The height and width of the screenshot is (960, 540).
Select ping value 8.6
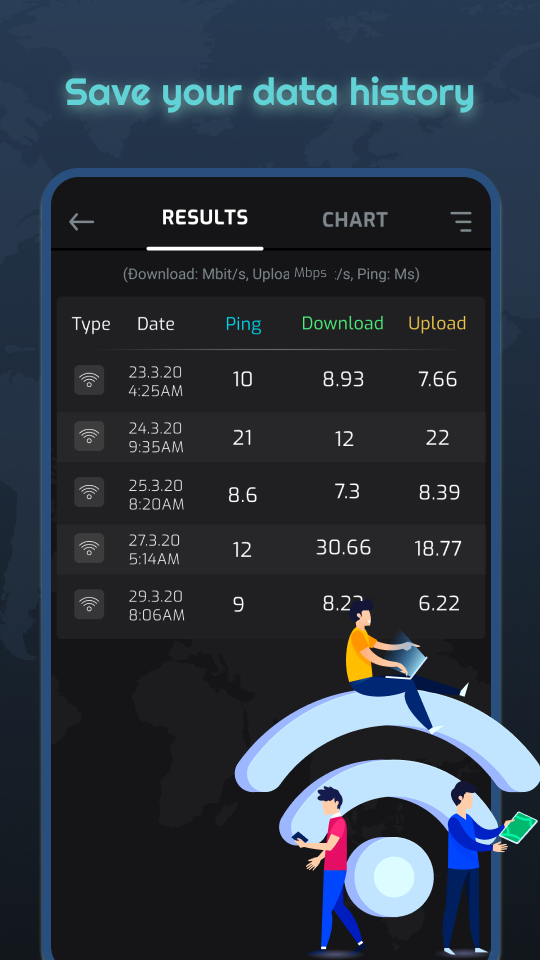(242, 495)
